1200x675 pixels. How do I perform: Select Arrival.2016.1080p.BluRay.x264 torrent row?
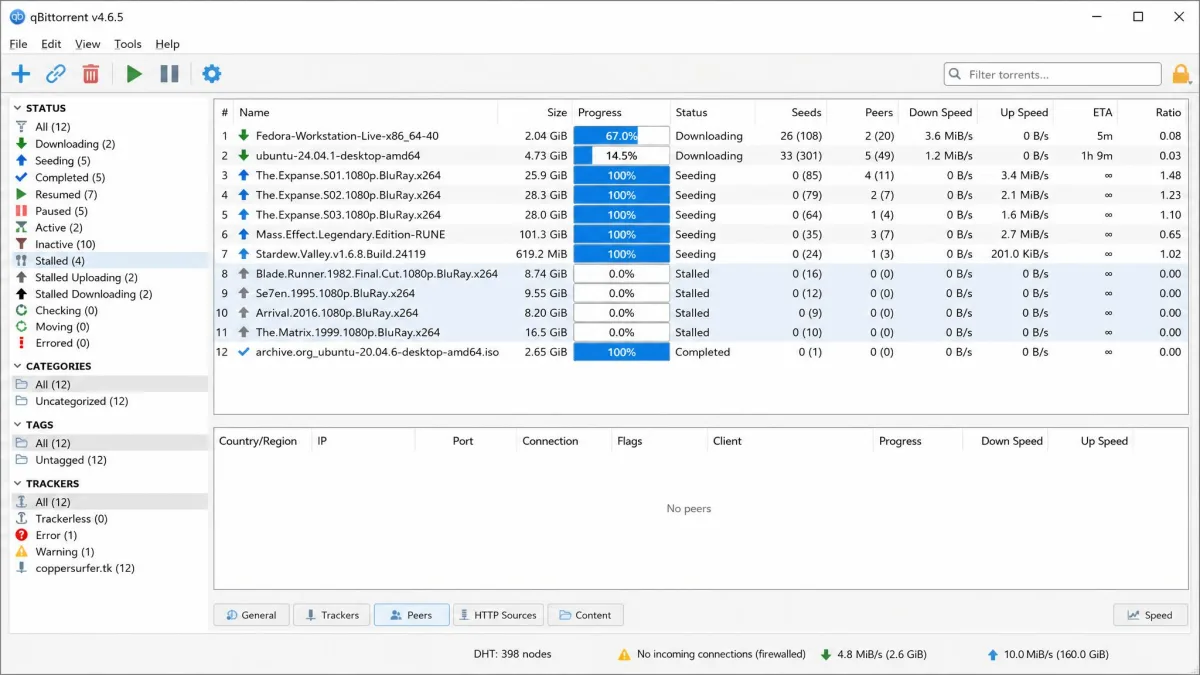coord(701,313)
